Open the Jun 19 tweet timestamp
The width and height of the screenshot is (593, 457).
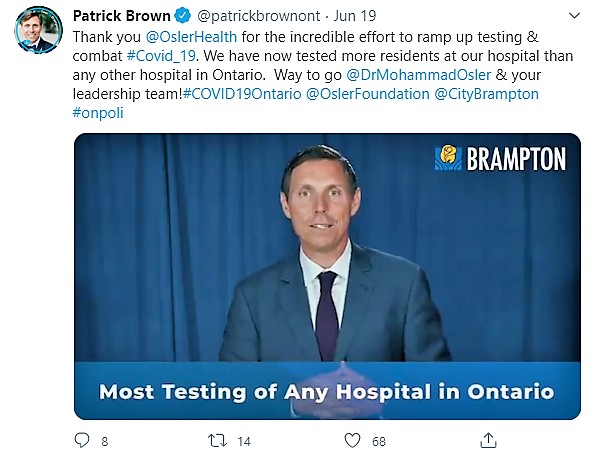[x=355, y=16]
